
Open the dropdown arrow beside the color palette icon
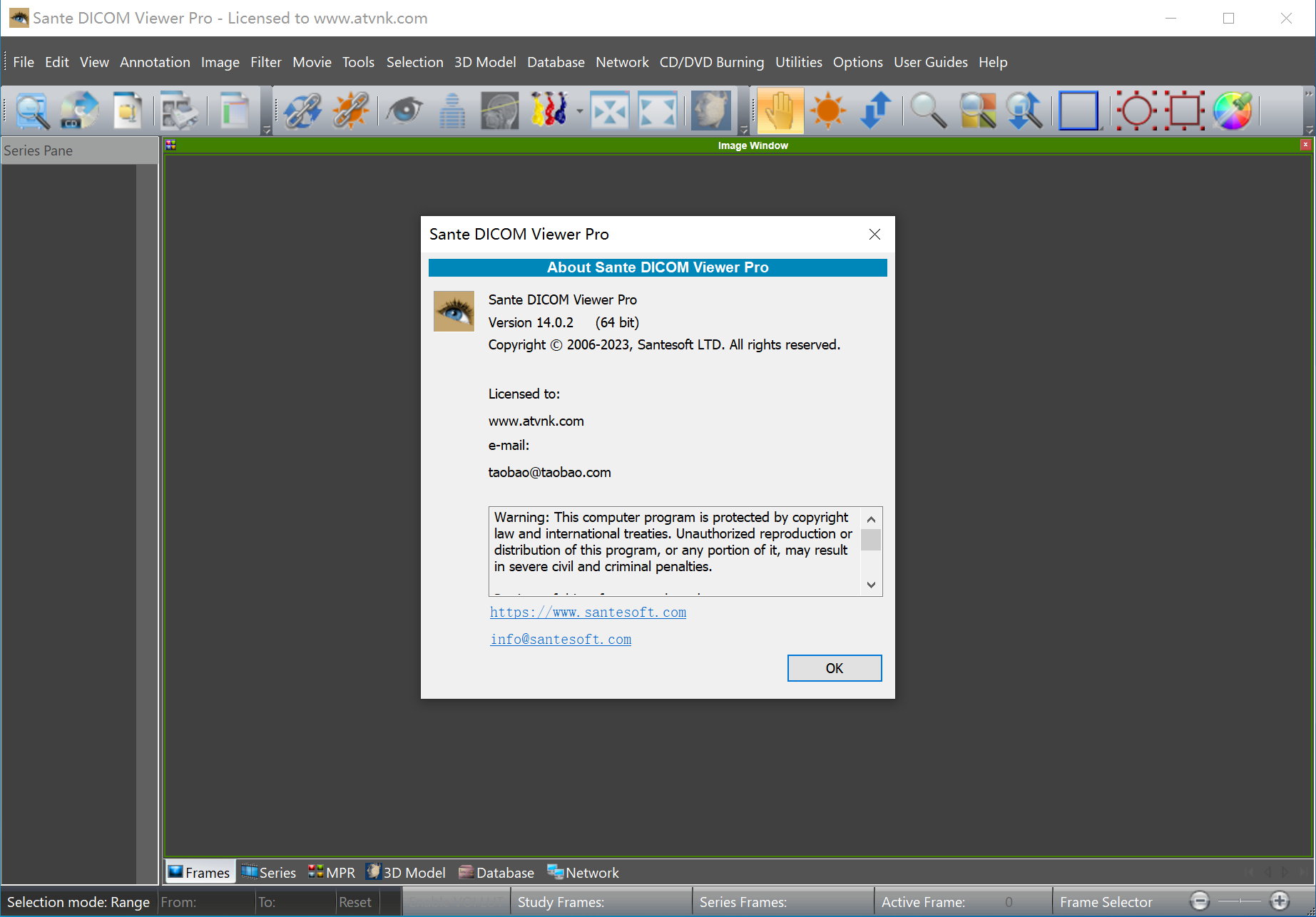coord(579,111)
